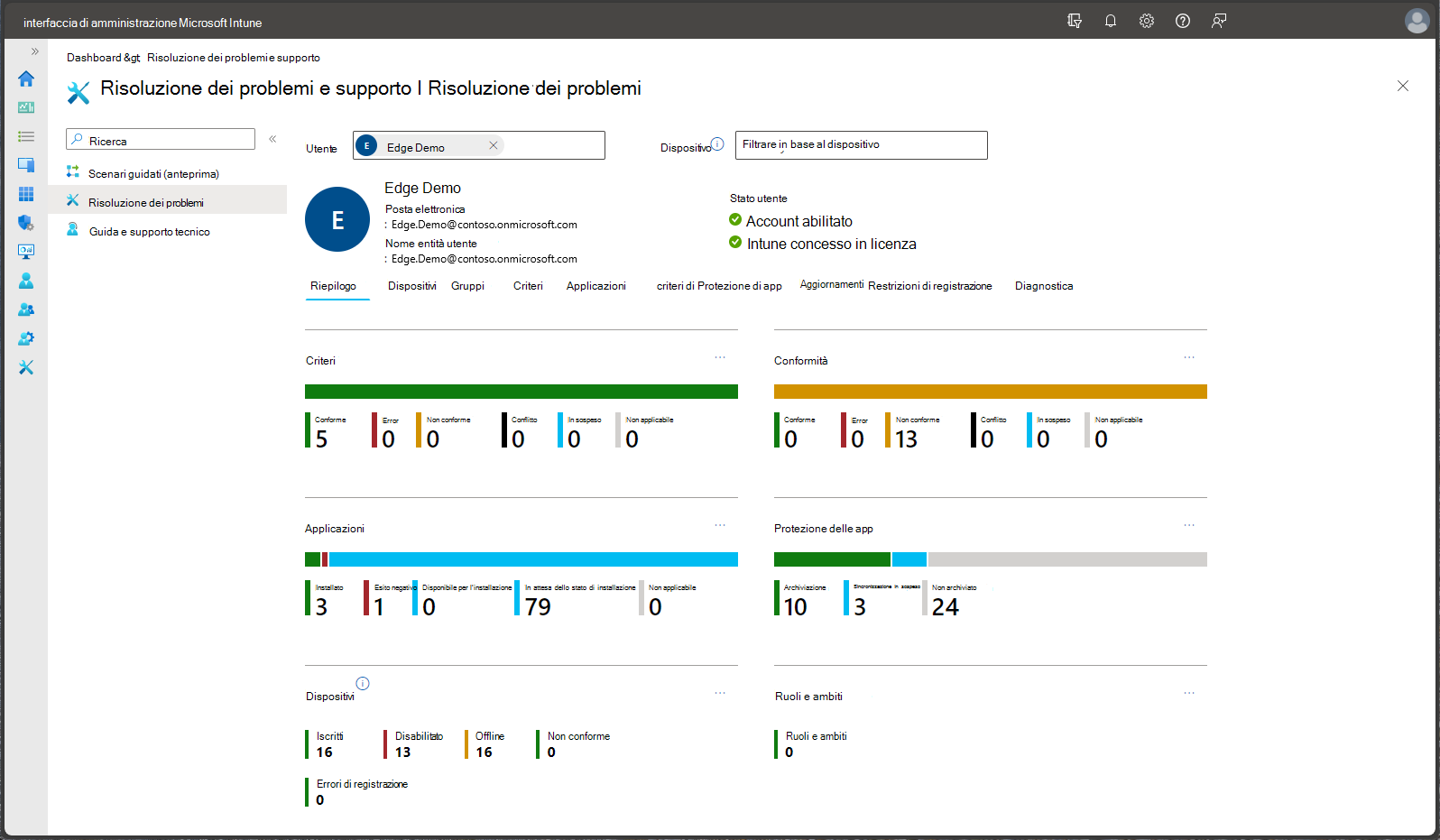Click the Utente selection field

tap(479, 145)
